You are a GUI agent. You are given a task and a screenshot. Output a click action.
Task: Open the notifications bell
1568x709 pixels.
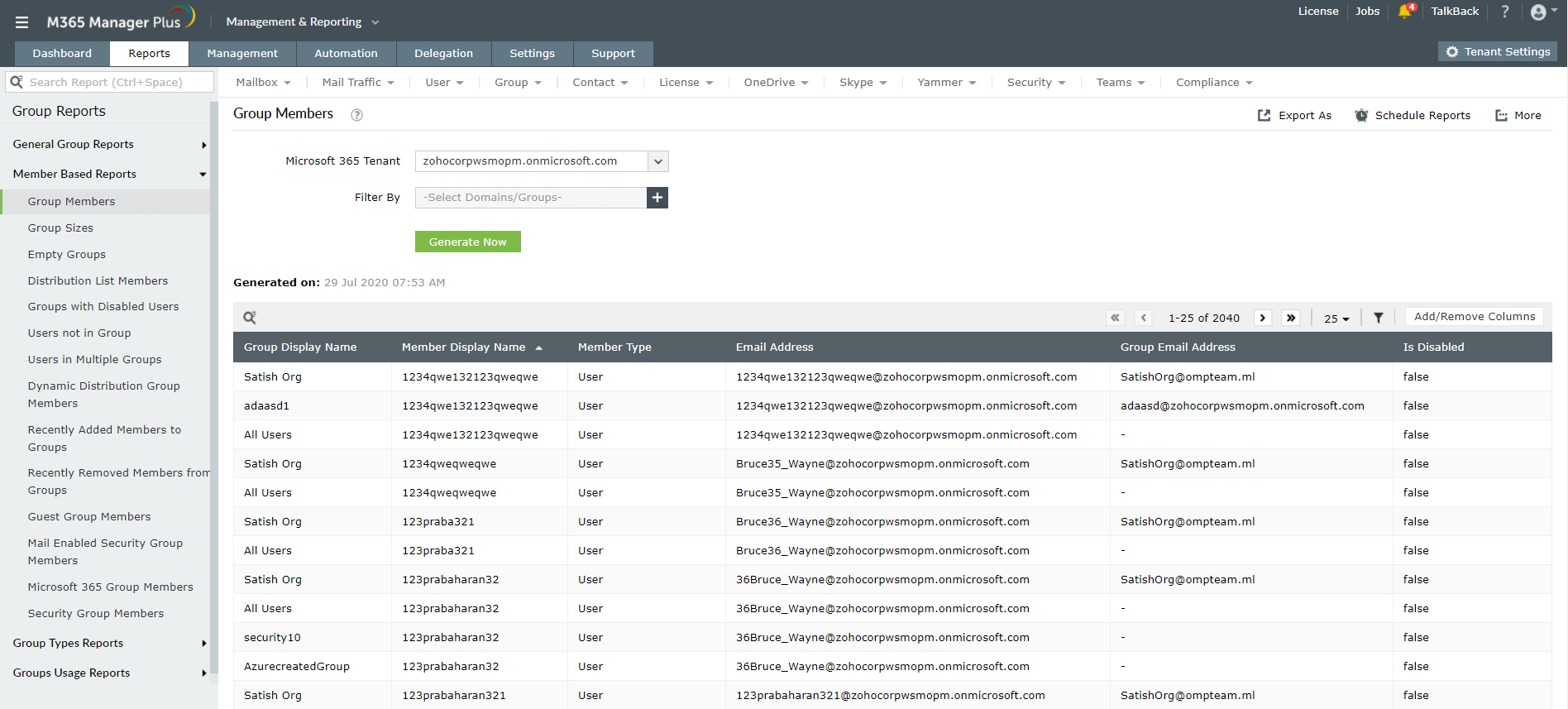[x=1405, y=12]
